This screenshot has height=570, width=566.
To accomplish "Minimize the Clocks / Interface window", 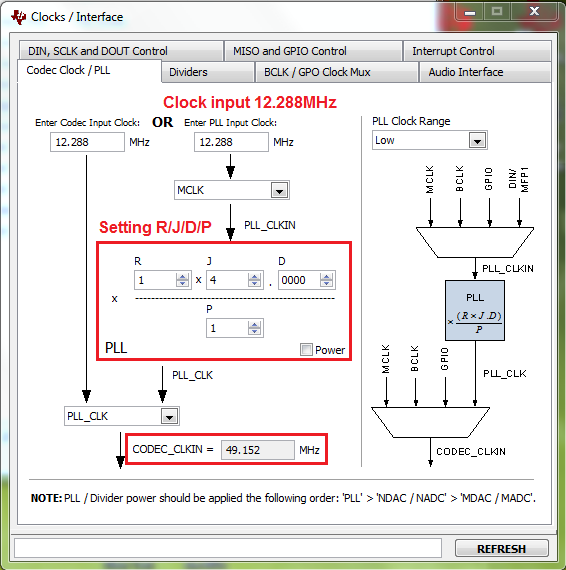I will (x=470, y=12).
